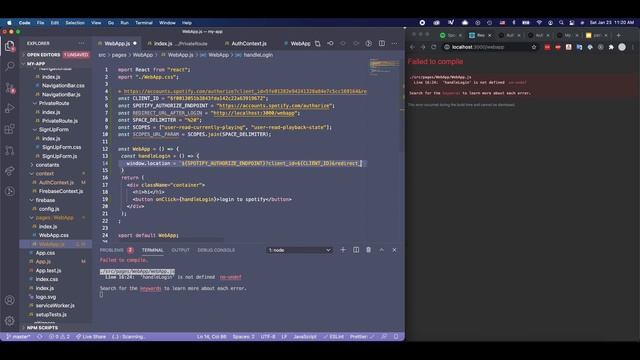Screen dimensions: 640x360
Task: Click browser back arrow
Action: [412, 47]
